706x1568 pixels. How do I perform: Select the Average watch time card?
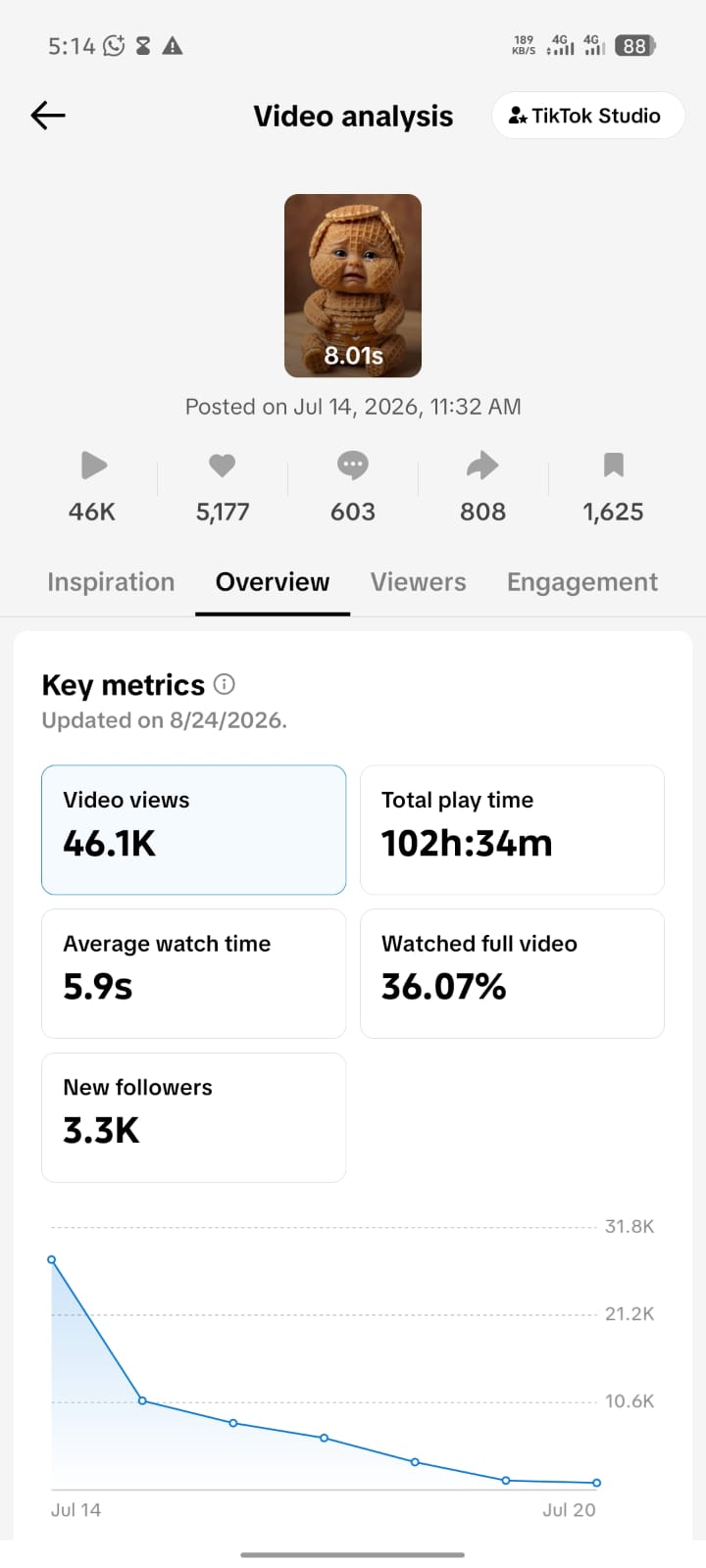[x=194, y=973]
